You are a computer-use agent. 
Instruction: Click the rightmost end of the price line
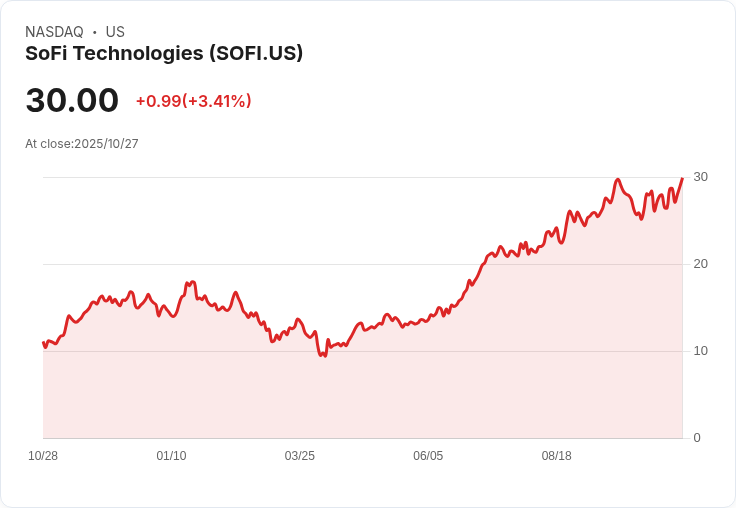click(682, 179)
